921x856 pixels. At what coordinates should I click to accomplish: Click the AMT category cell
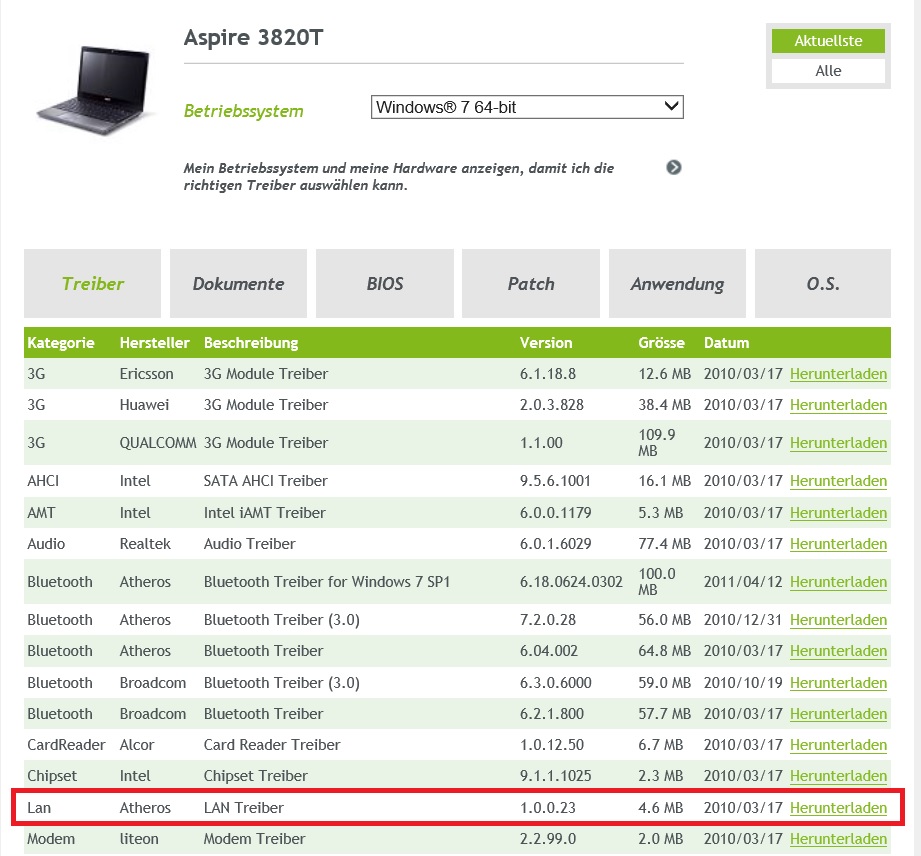click(x=41, y=513)
